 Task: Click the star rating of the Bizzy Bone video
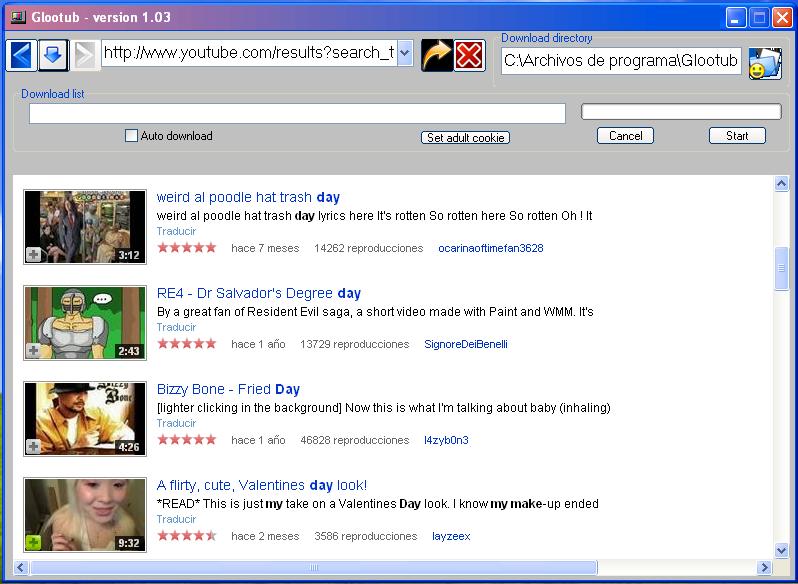click(x=187, y=440)
